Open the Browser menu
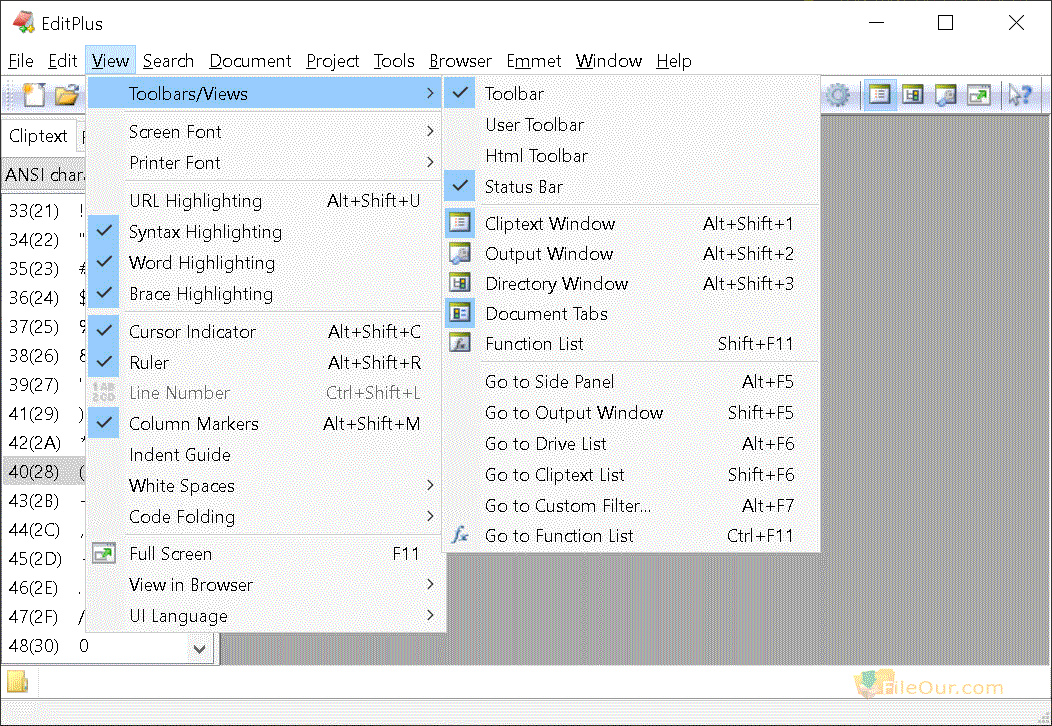The image size is (1052, 726). click(460, 61)
